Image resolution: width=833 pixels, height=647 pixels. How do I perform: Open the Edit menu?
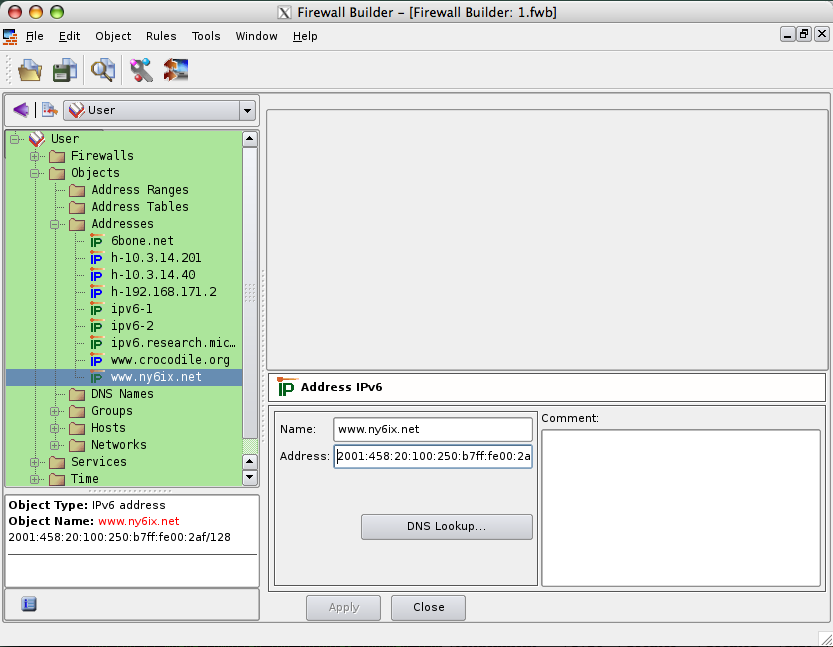(x=69, y=36)
